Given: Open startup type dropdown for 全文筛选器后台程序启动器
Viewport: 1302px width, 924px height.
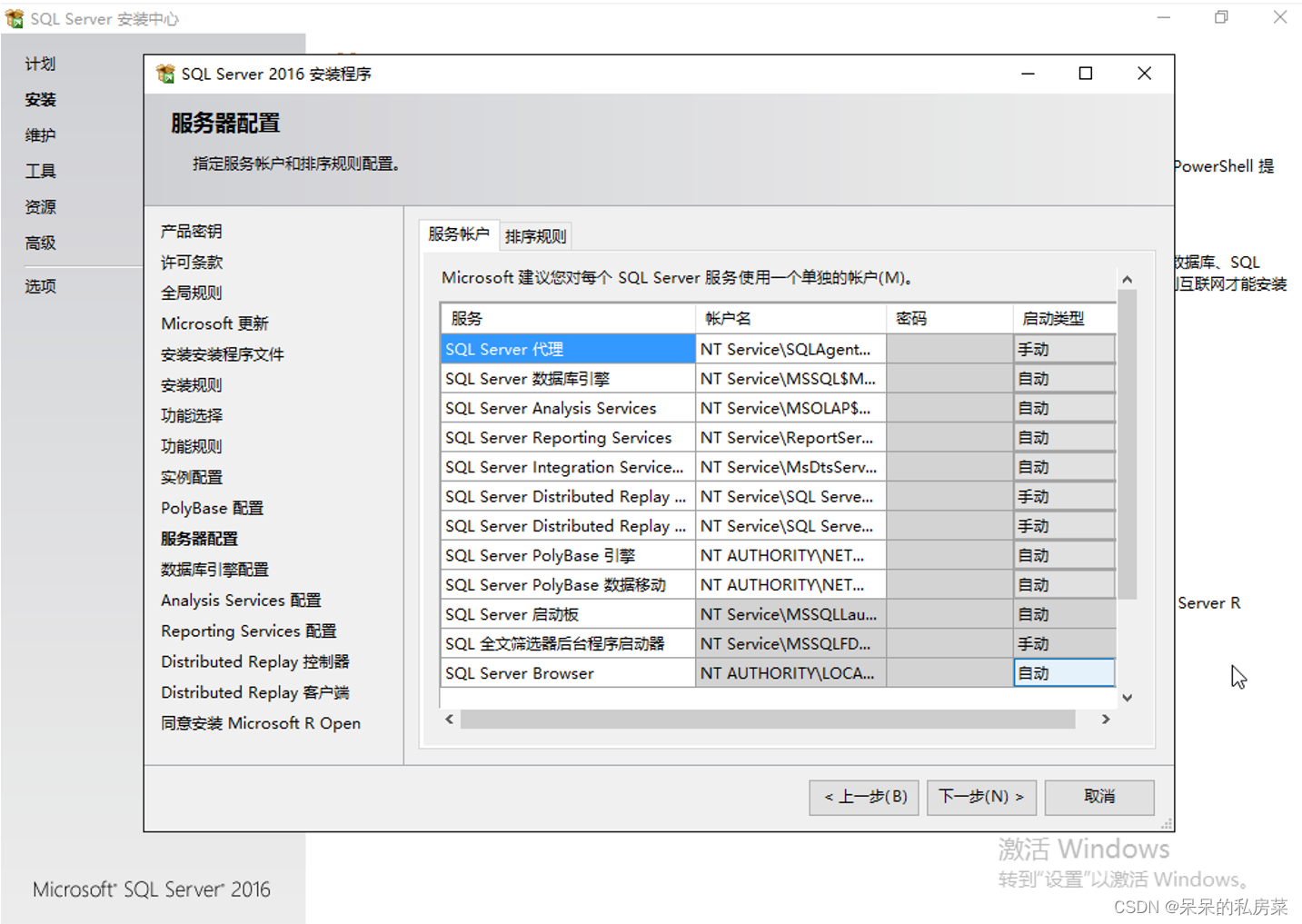Looking at the screenshot, I should (x=1064, y=644).
